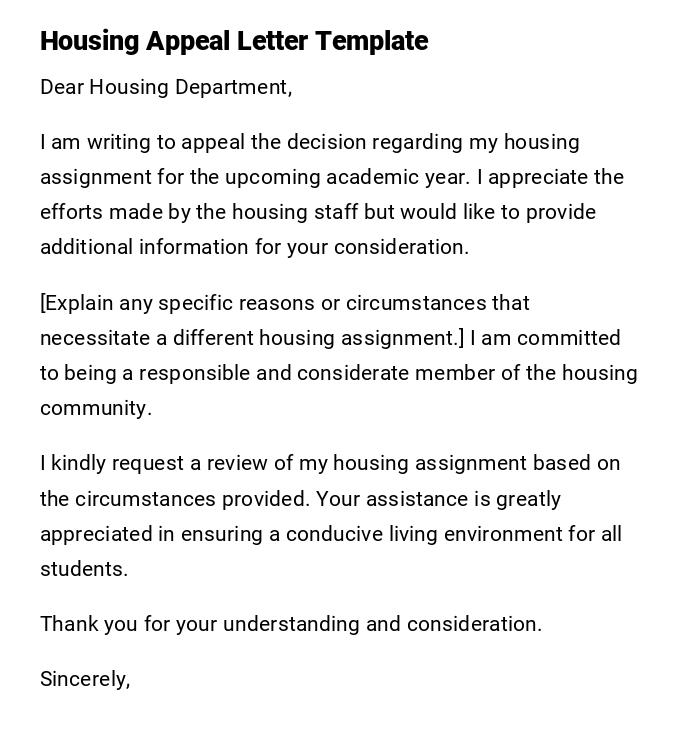Viewport: 700px width, 742px height.
Task: Click the line starting 'I kindly request a review'
Action: pyautogui.click(x=330, y=463)
